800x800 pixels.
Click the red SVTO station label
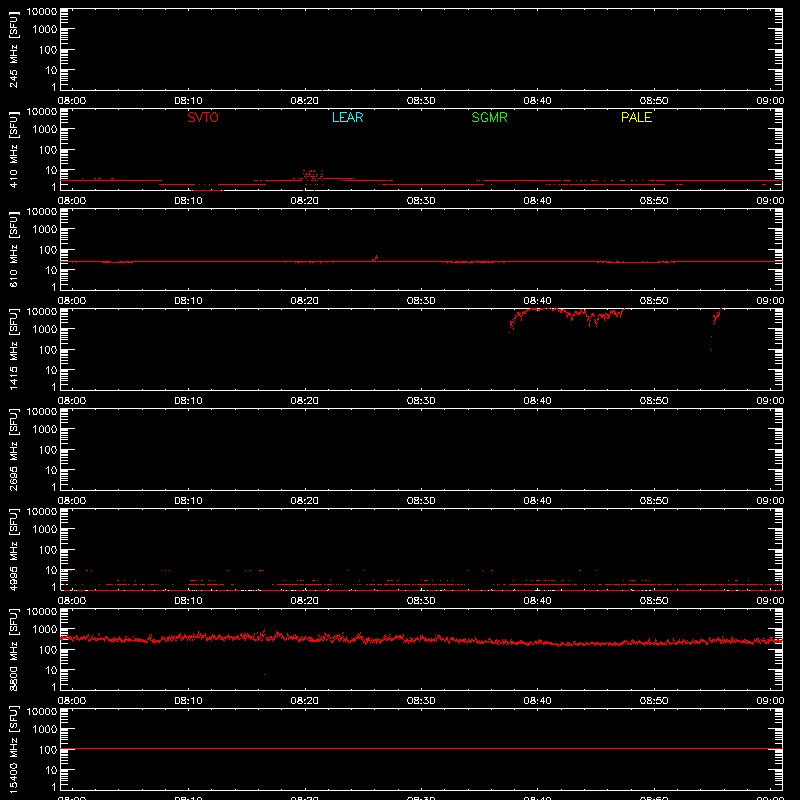pos(203,117)
